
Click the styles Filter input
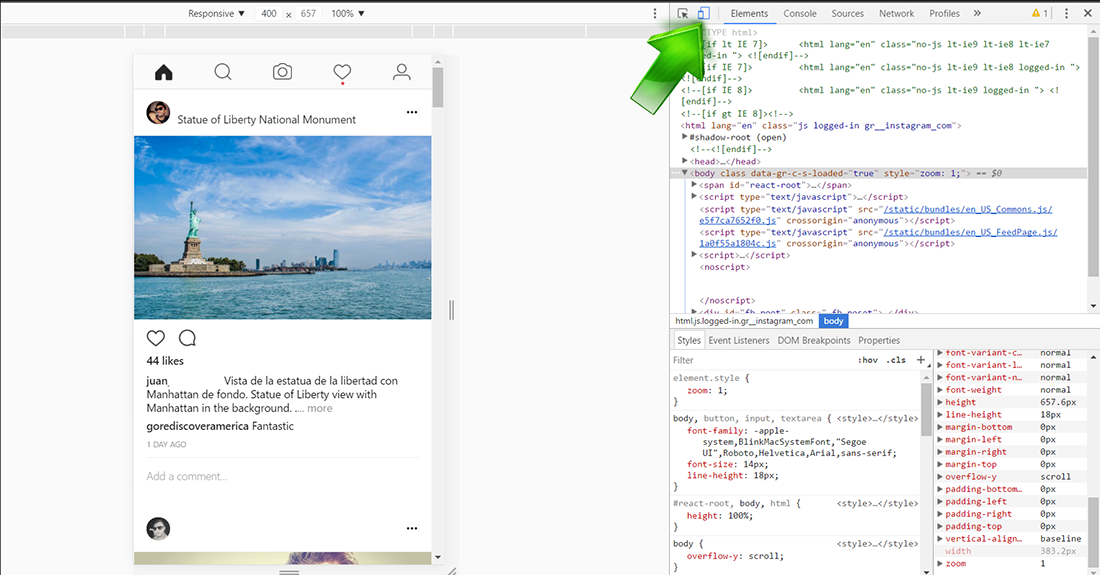pyautogui.click(x=761, y=360)
